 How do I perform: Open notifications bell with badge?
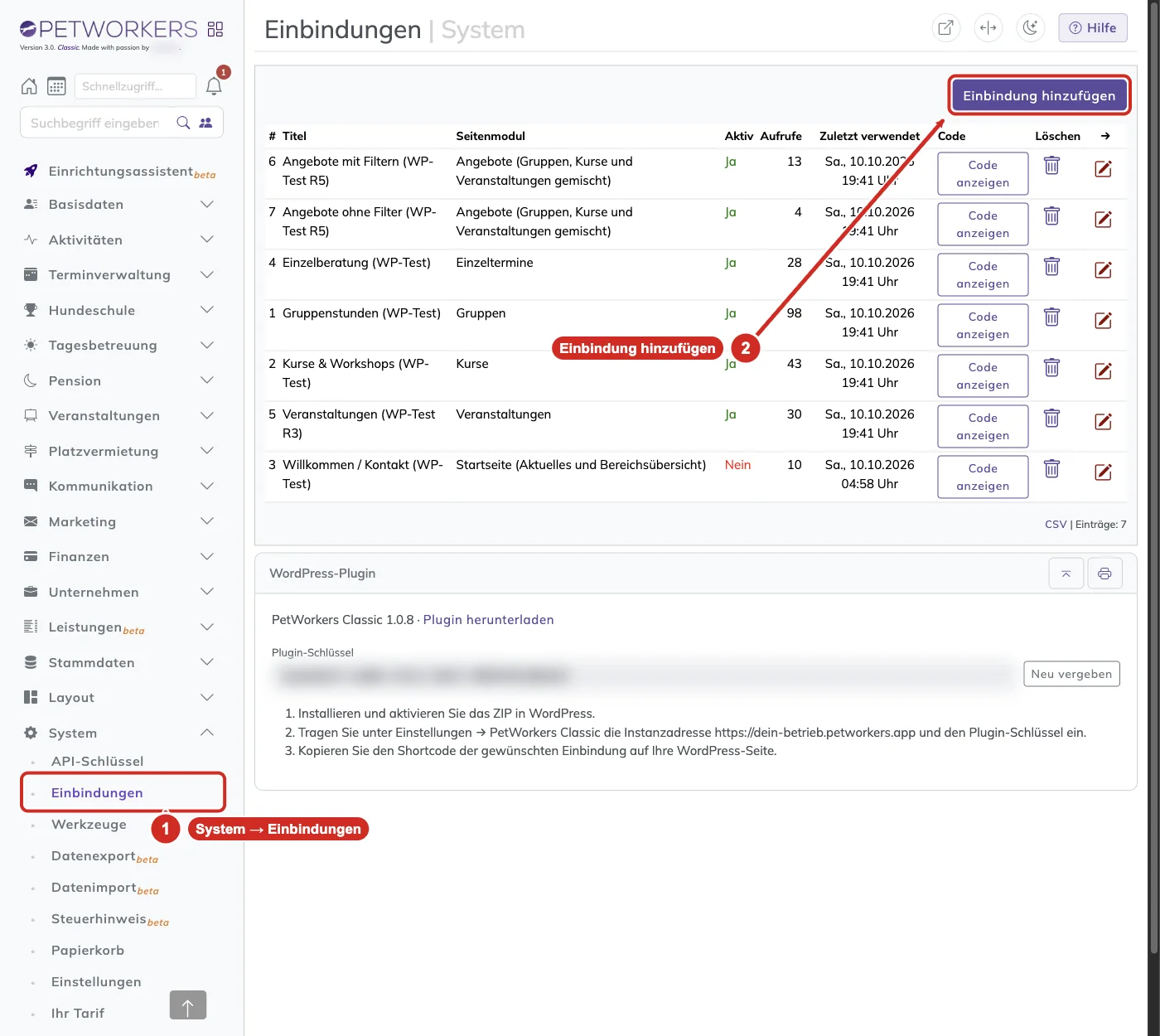(214, 86)
